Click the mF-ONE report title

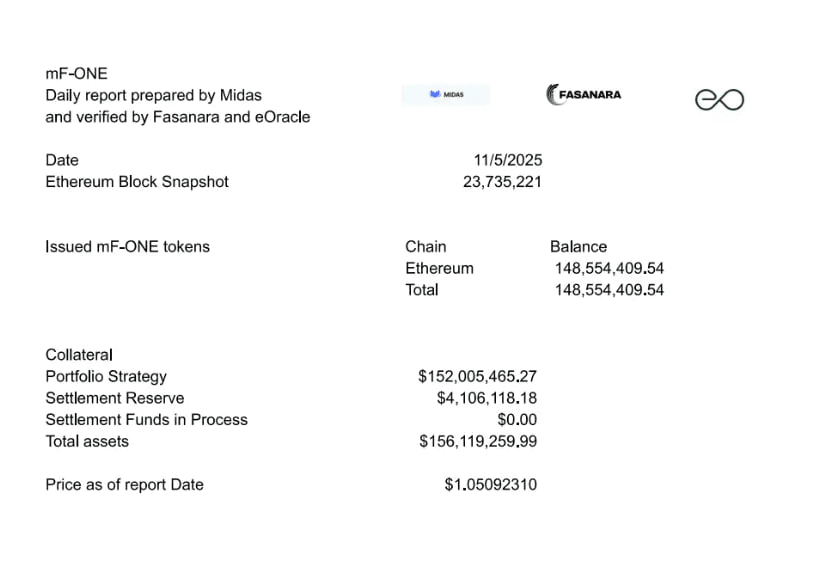pyautogui.click(x=76, y=74)
